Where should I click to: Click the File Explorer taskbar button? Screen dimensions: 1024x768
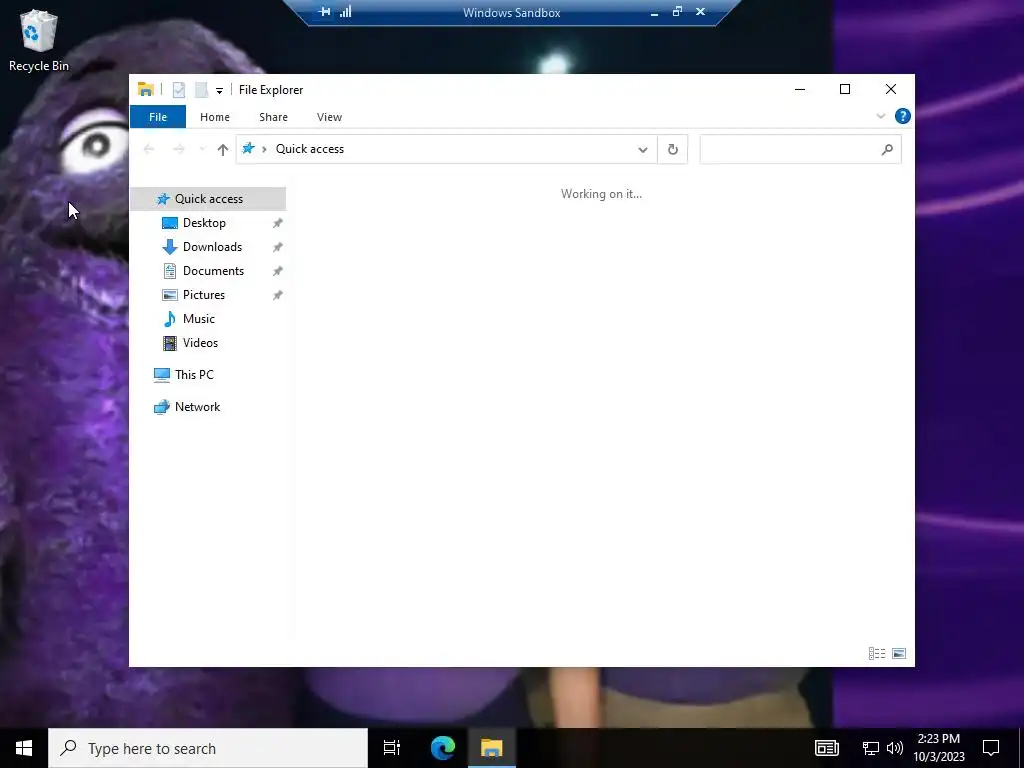492,748
